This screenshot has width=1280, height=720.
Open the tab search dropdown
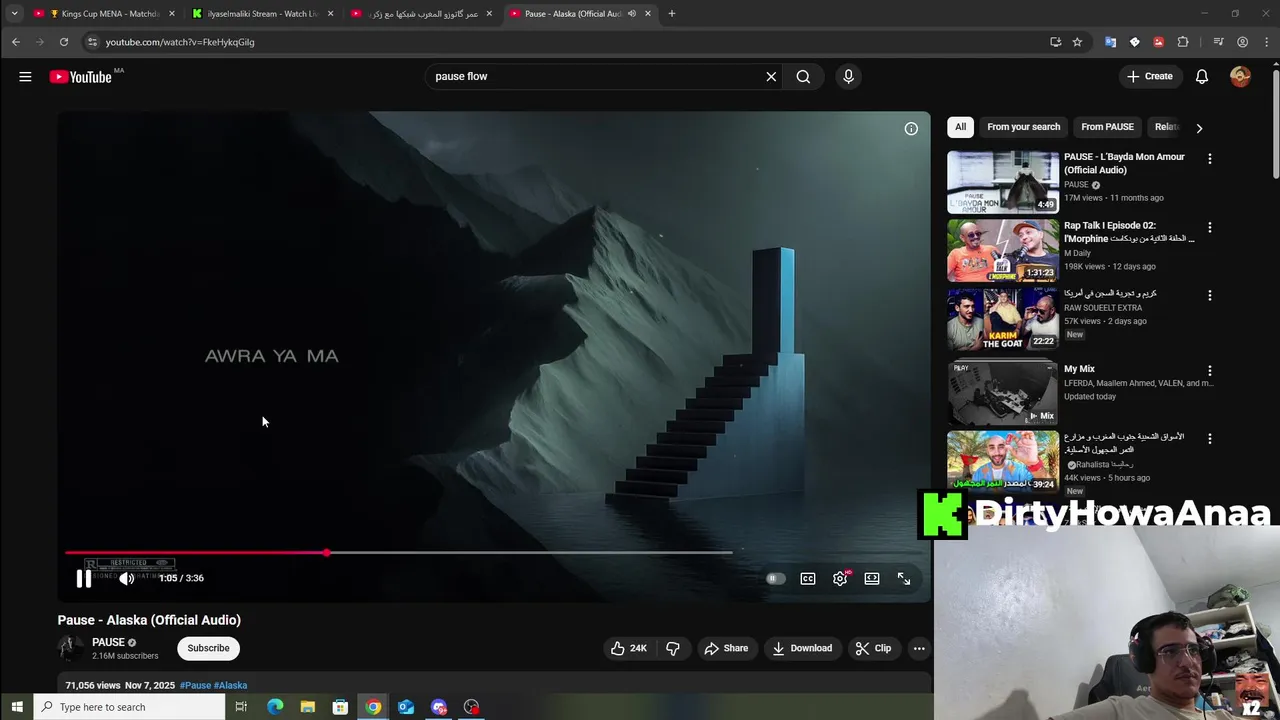pyautogui.click(x=14, y=14)
